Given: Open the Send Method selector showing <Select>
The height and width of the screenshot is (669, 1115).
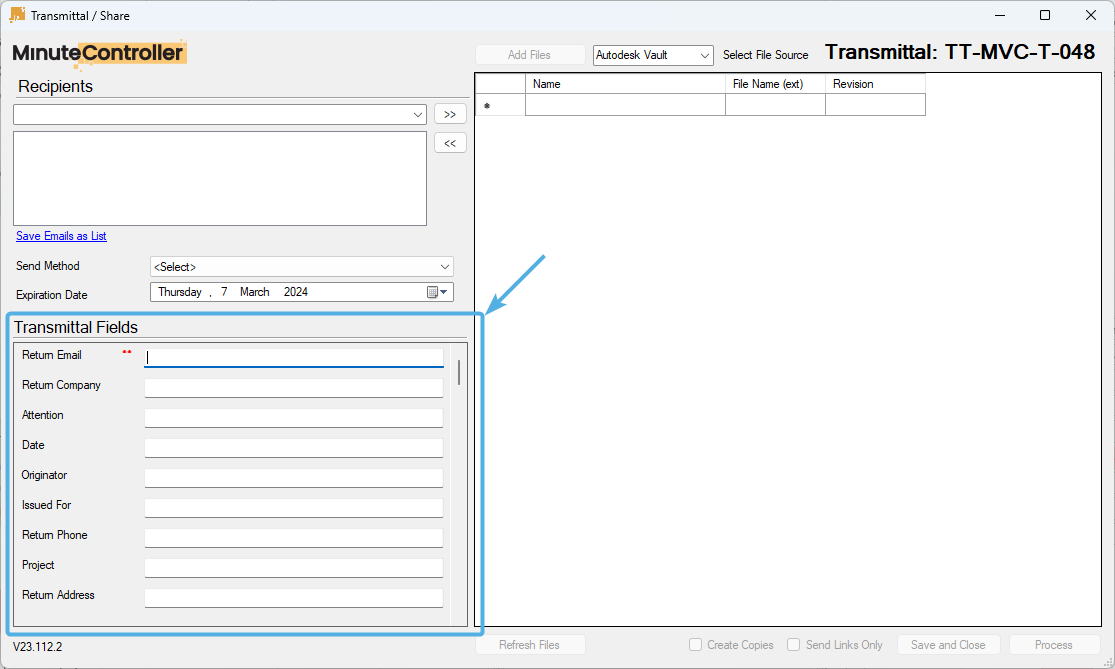Looking at the screenshot, I should (300, 266).
